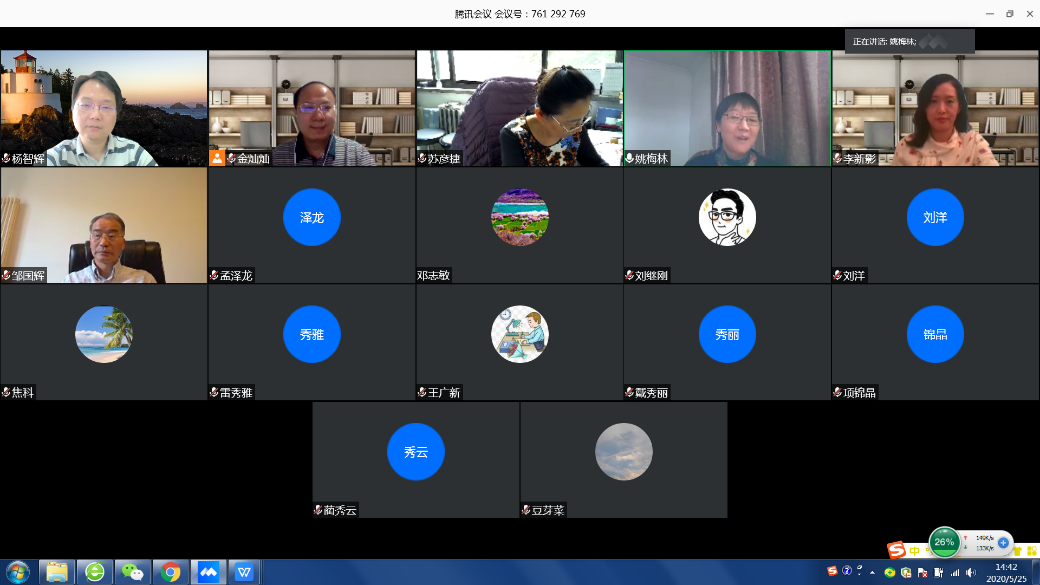Click the muted mic icon on 项锦晶's tile
Screen dimensions: 1040x585
[x=838, y=393]
